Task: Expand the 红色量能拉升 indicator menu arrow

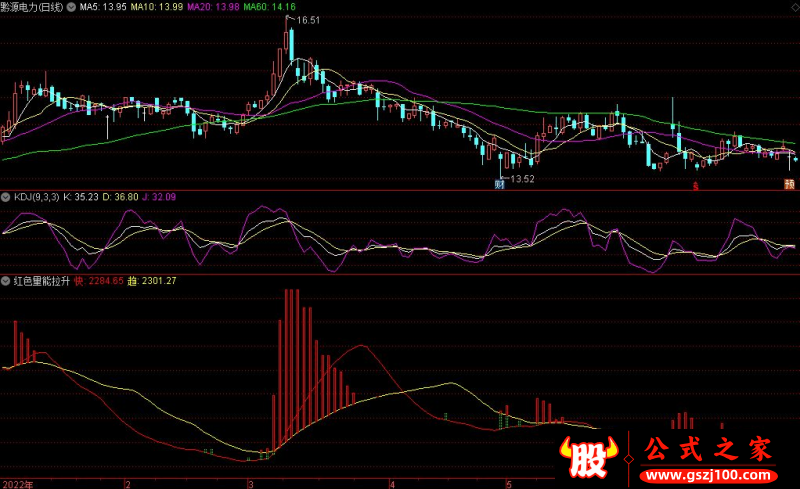Action: point(6,281)
